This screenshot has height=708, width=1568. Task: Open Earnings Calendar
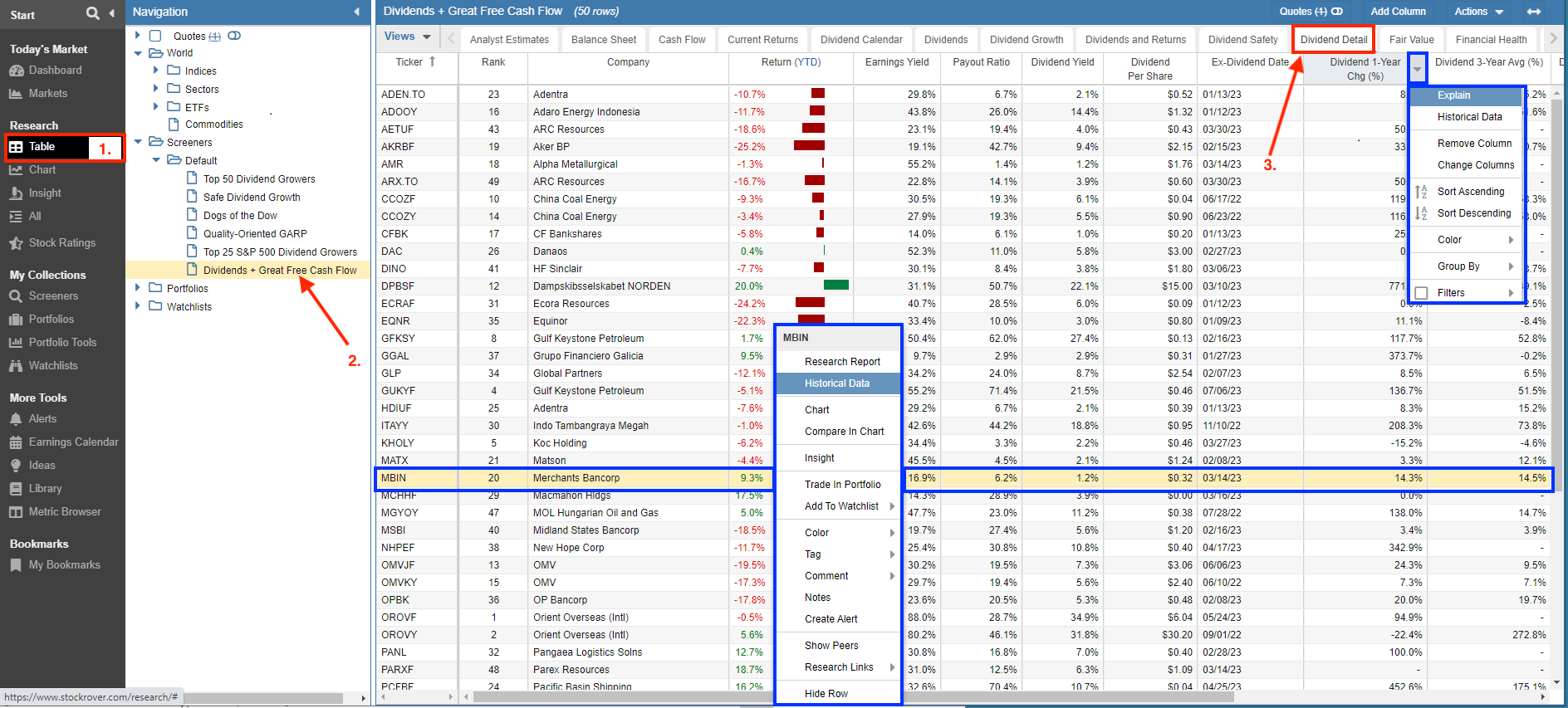pyautogui.click(x=73, y=442)
